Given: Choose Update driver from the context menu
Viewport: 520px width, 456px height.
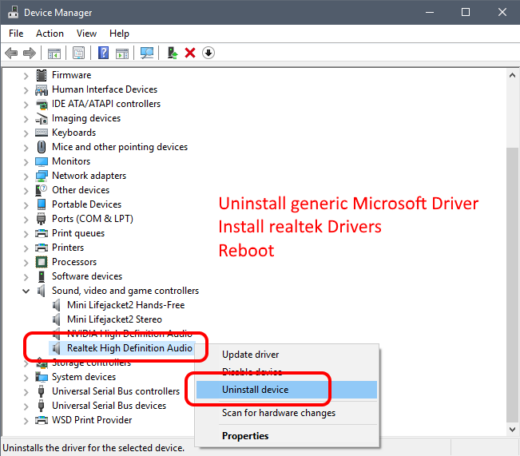Looking at the screenshot, I should tap(287, 355).
